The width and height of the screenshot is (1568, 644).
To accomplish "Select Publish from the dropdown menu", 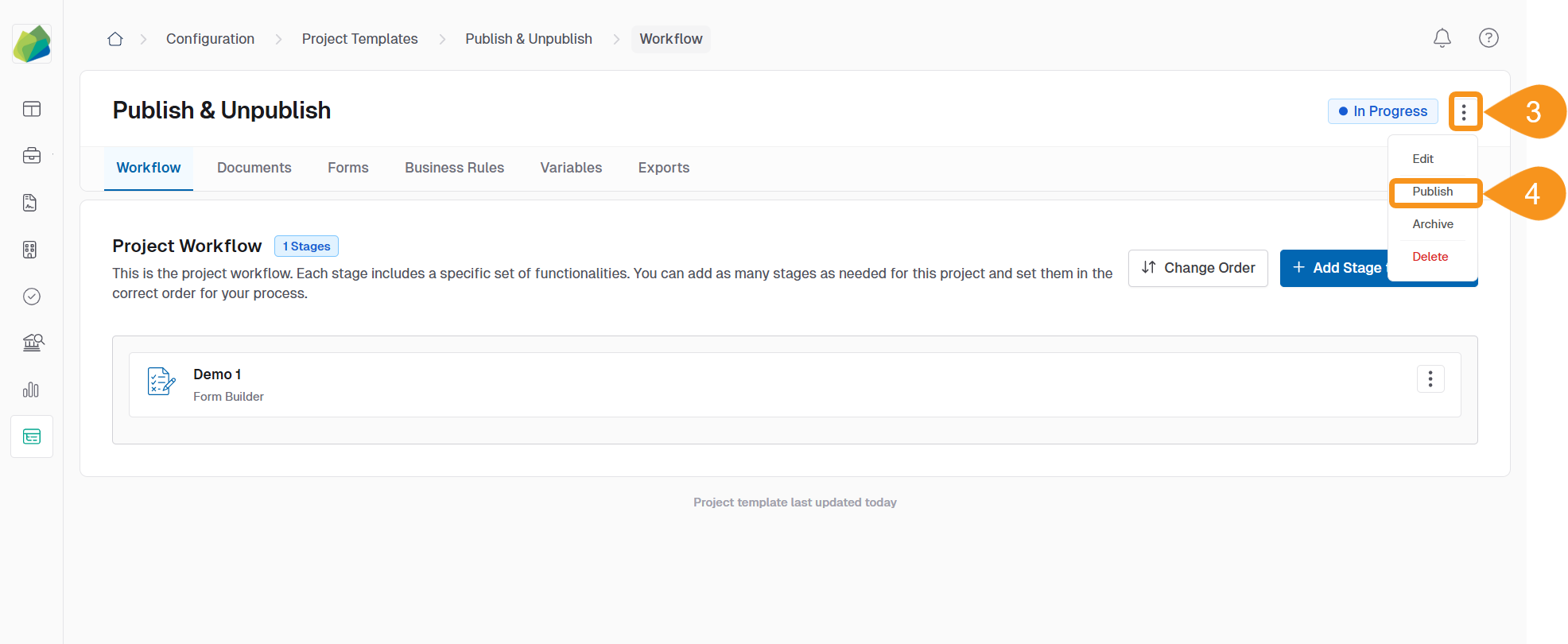I will pos(1432,192).
